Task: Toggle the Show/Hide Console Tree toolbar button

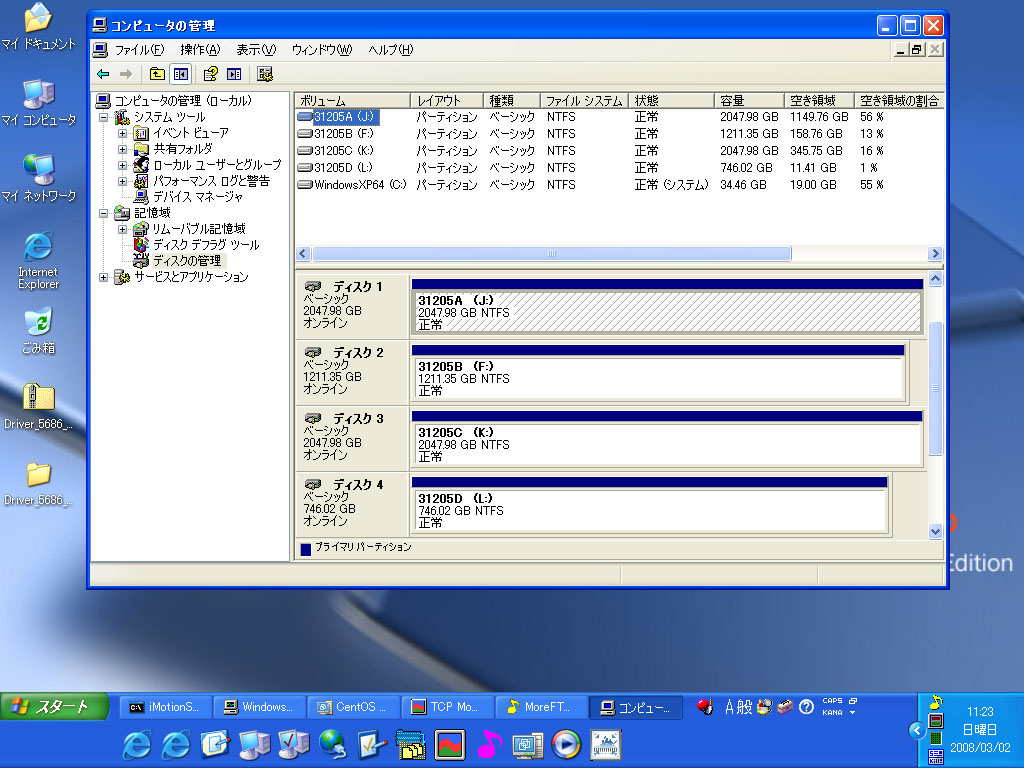Action: tap(181, 74)
